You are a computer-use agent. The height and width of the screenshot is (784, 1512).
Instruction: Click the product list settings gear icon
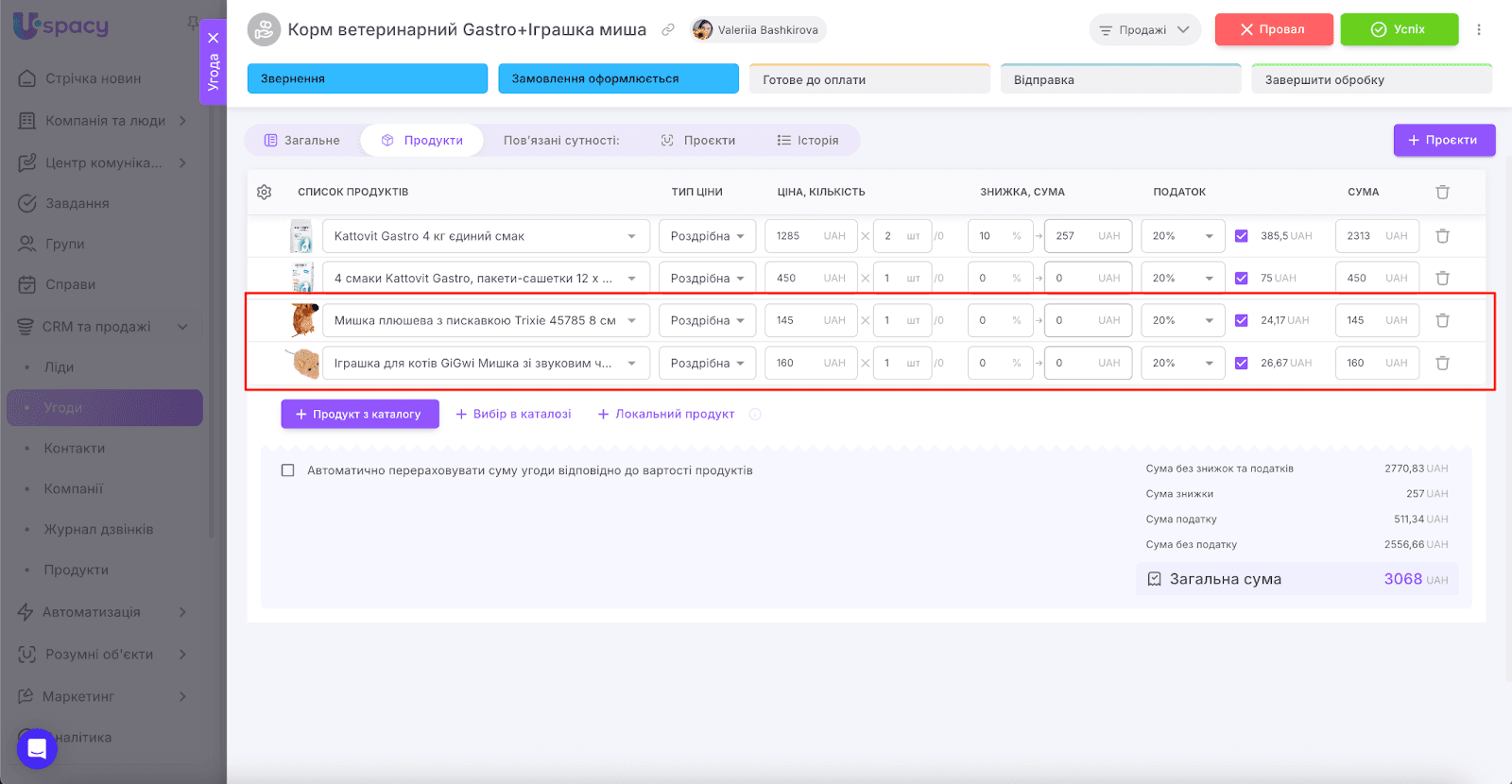tap(265, 192)
